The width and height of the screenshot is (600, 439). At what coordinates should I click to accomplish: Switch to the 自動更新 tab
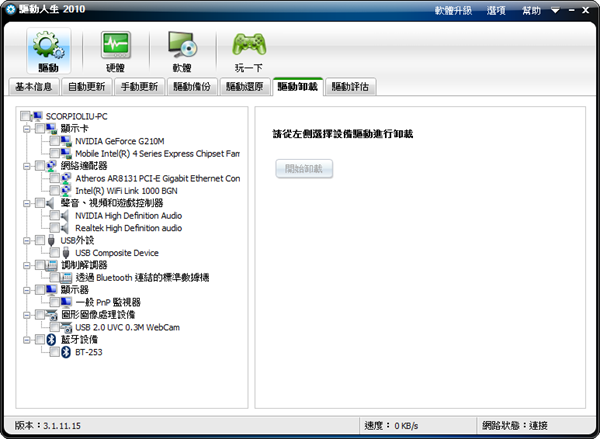86,87
